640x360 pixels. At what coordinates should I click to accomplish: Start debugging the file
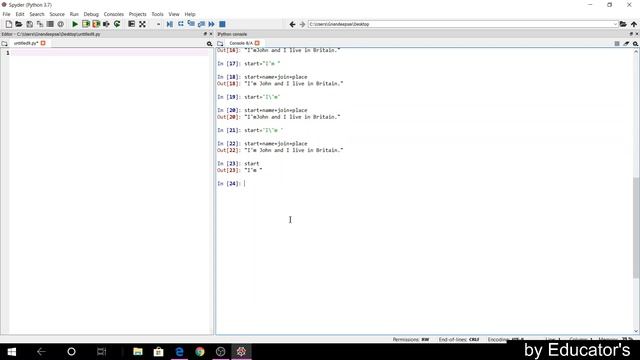click(169, 24)
